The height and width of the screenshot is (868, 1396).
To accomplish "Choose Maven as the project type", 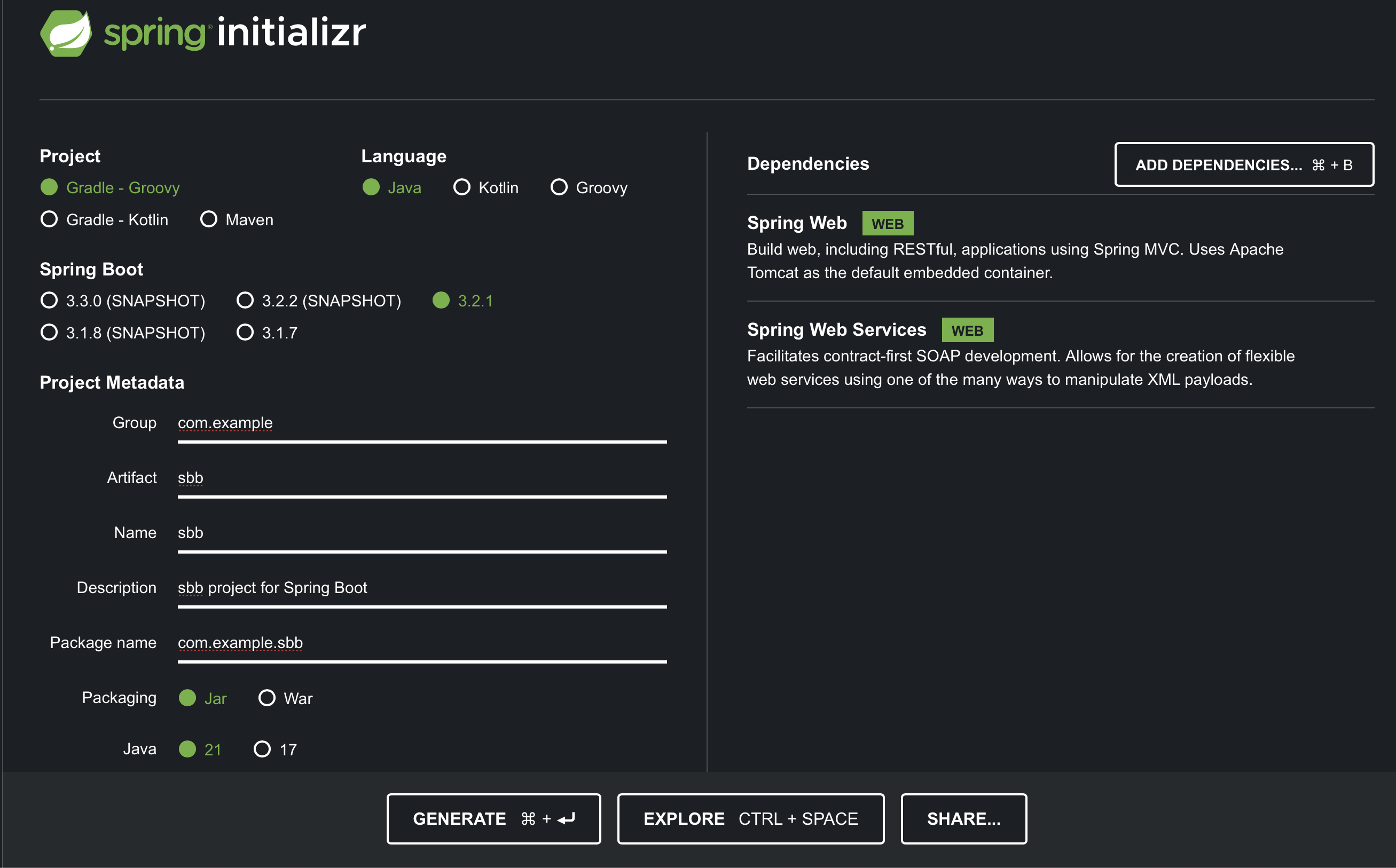I will (x=237, y=220).
